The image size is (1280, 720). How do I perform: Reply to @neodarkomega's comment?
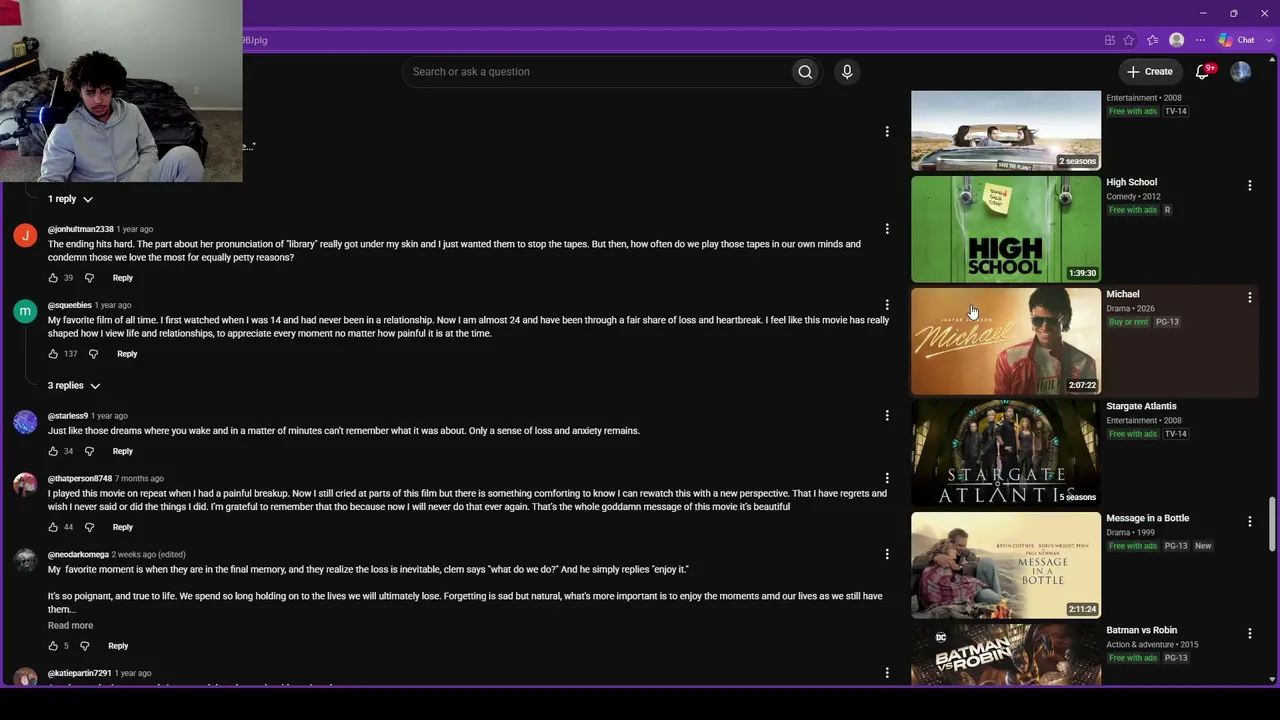click(x=118, y=646)
